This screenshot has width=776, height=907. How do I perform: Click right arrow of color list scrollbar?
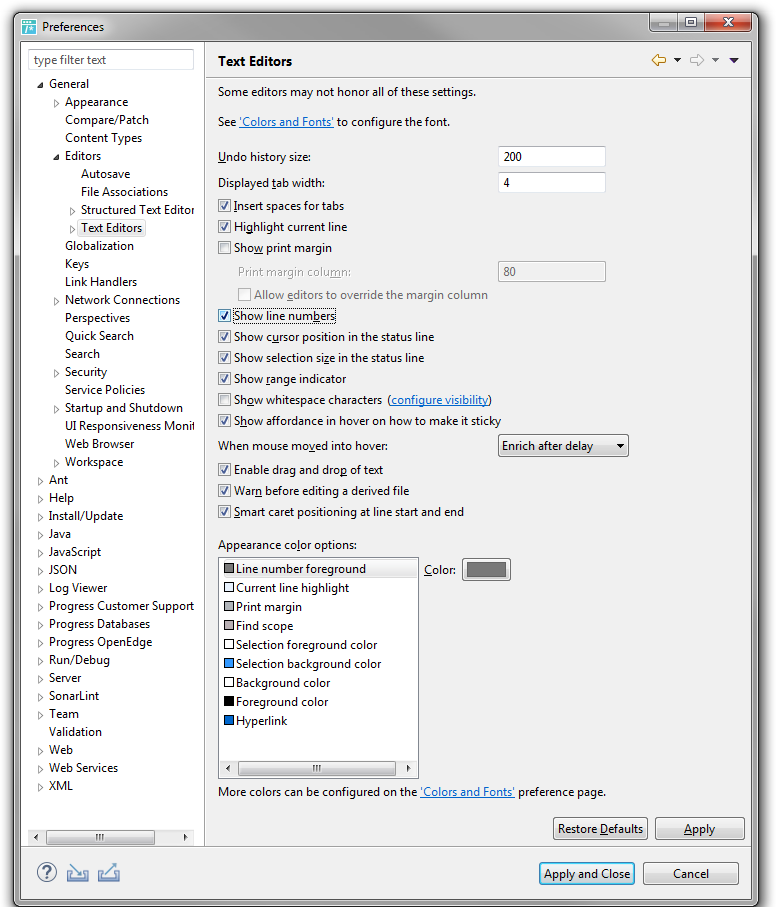(x=409, y=768)
